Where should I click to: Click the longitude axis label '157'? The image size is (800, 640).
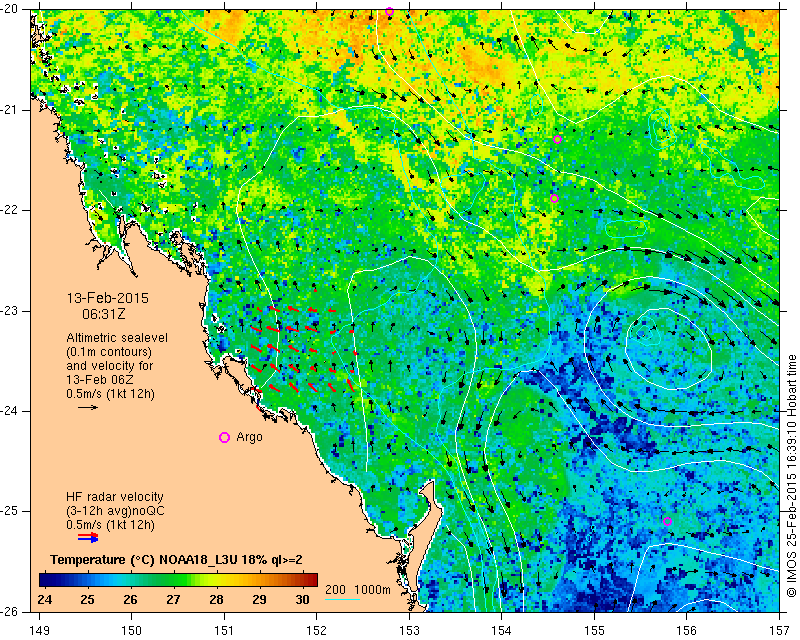pos(780,631)
